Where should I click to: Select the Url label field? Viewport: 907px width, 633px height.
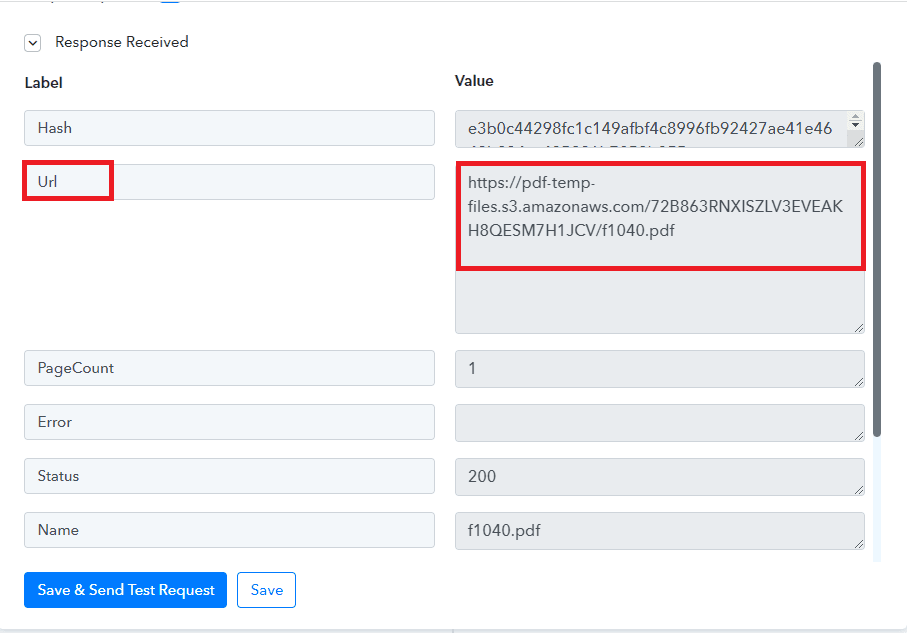pos(229,182)
